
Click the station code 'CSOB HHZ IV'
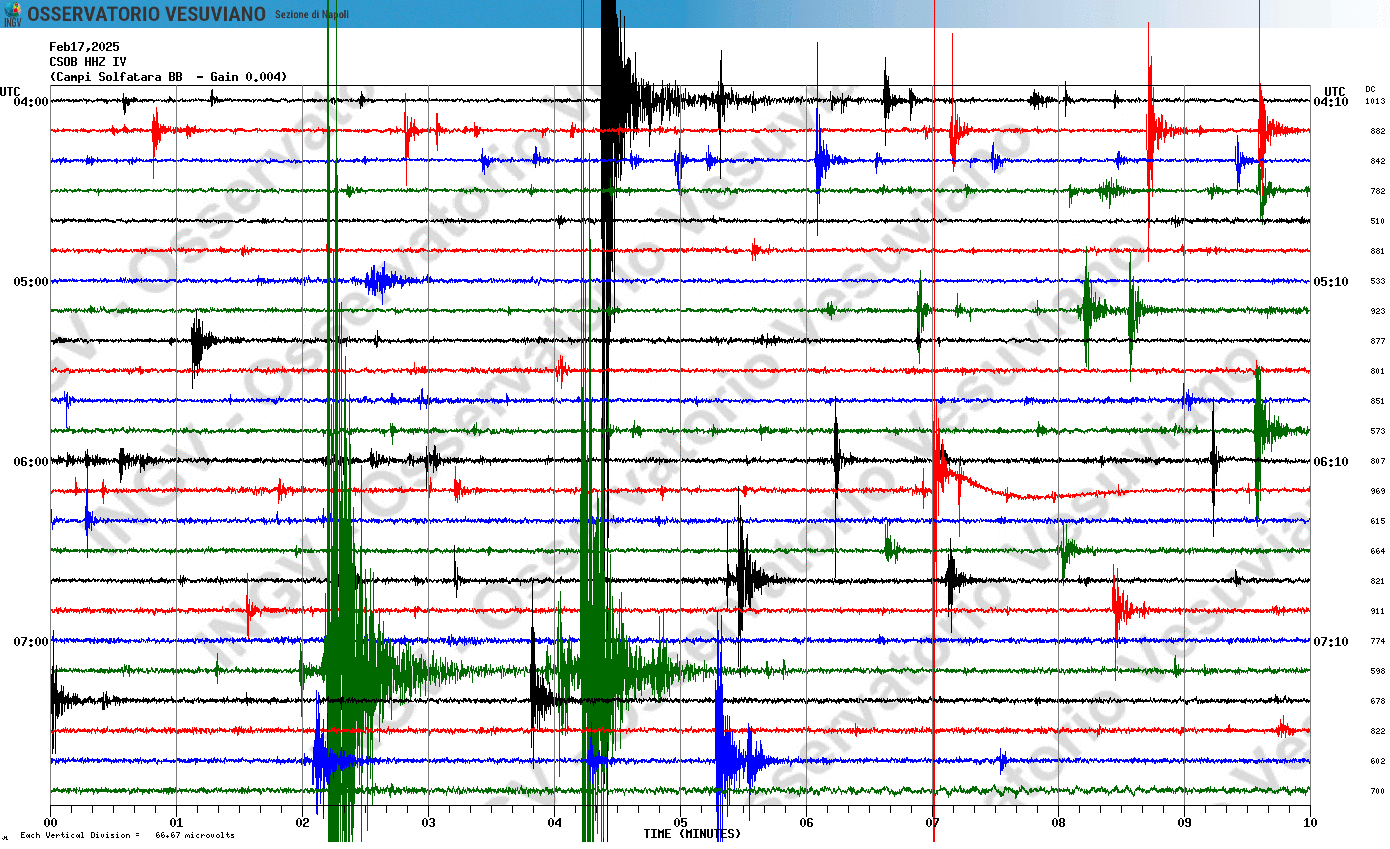click(x=88, y=61)
